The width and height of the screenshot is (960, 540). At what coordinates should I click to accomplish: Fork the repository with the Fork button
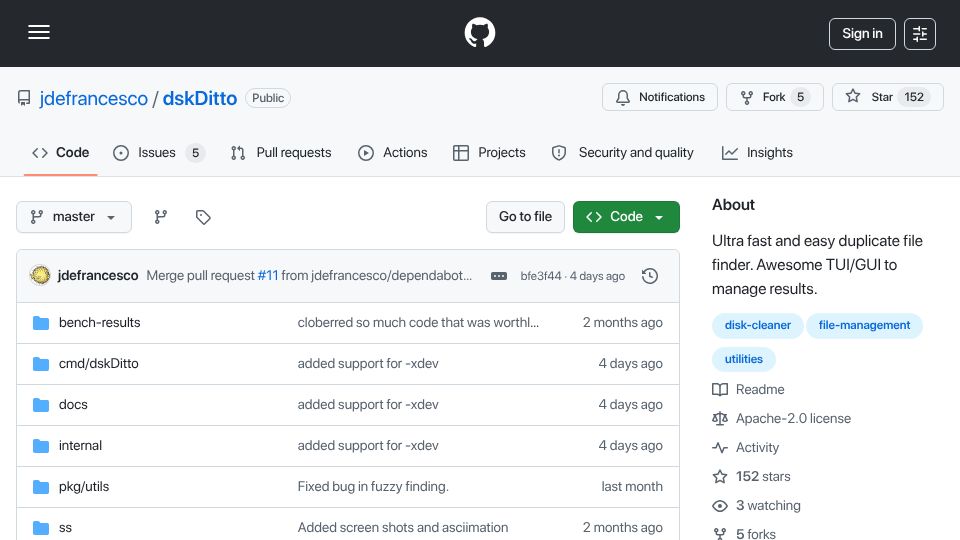coord(774,97)
